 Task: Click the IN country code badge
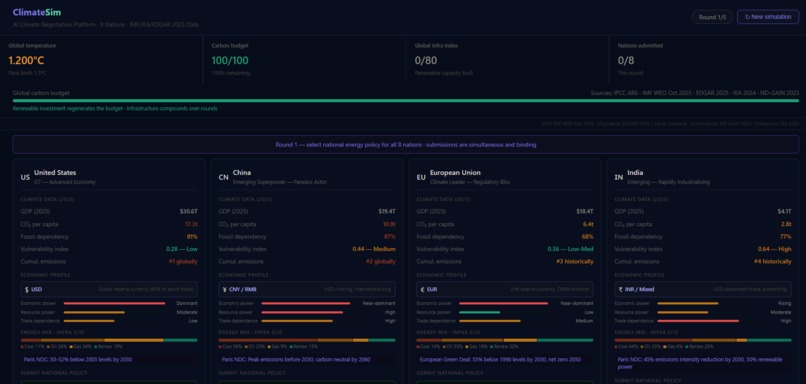click(619, 177)
